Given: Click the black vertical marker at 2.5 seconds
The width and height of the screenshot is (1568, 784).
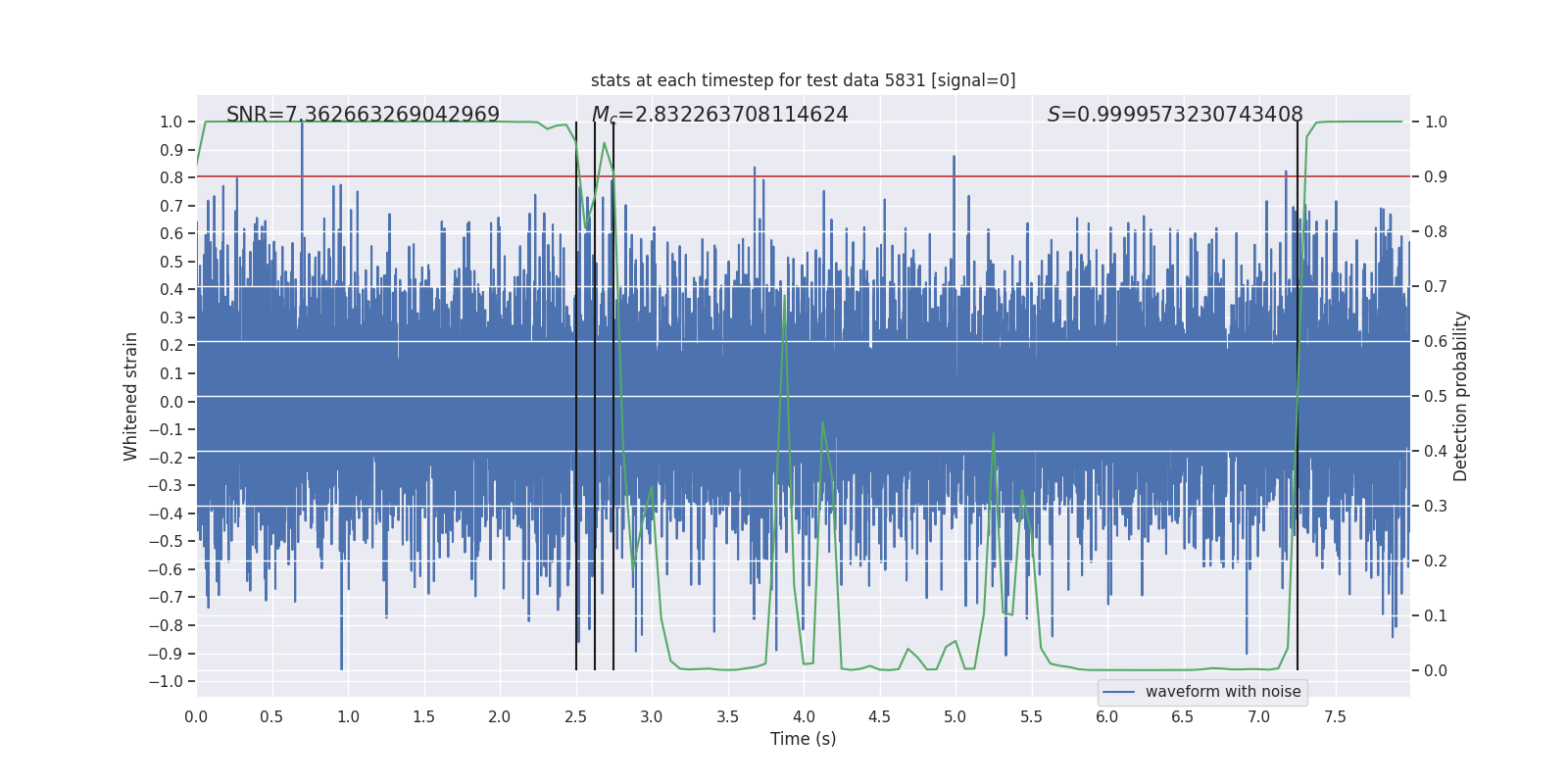Looking at the screenshot, I should (576, 396).
